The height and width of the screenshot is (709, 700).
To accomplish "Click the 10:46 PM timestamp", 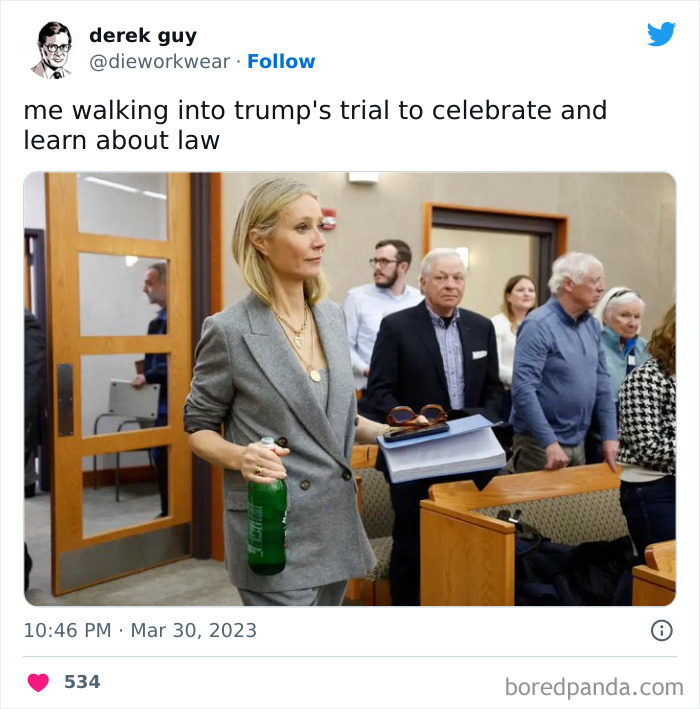I will (x=67, y=630).
